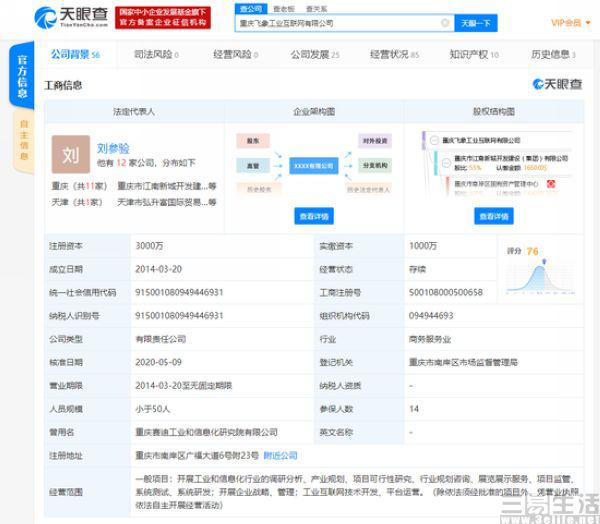Image resolution: width=600 pixels, height=524 pixels.
Task: Open the 附近公司 link
Action: coord(280,455)
